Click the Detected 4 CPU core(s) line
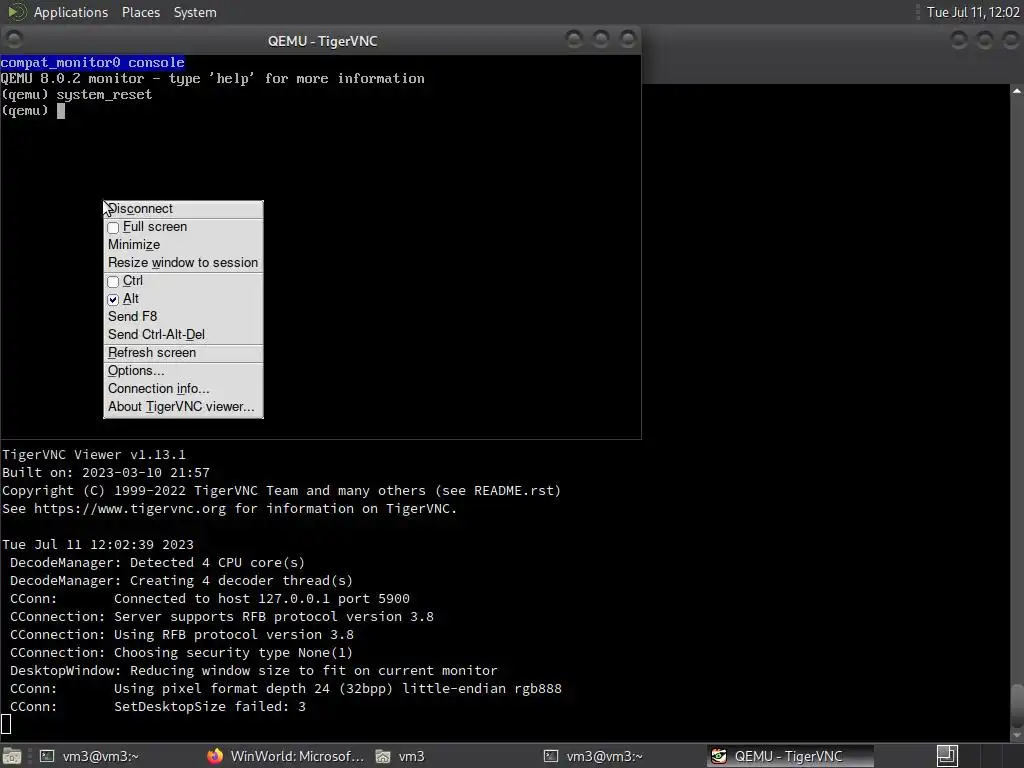Image resolution: width=1024 pixels, height=768 pixels. (157, 563)
